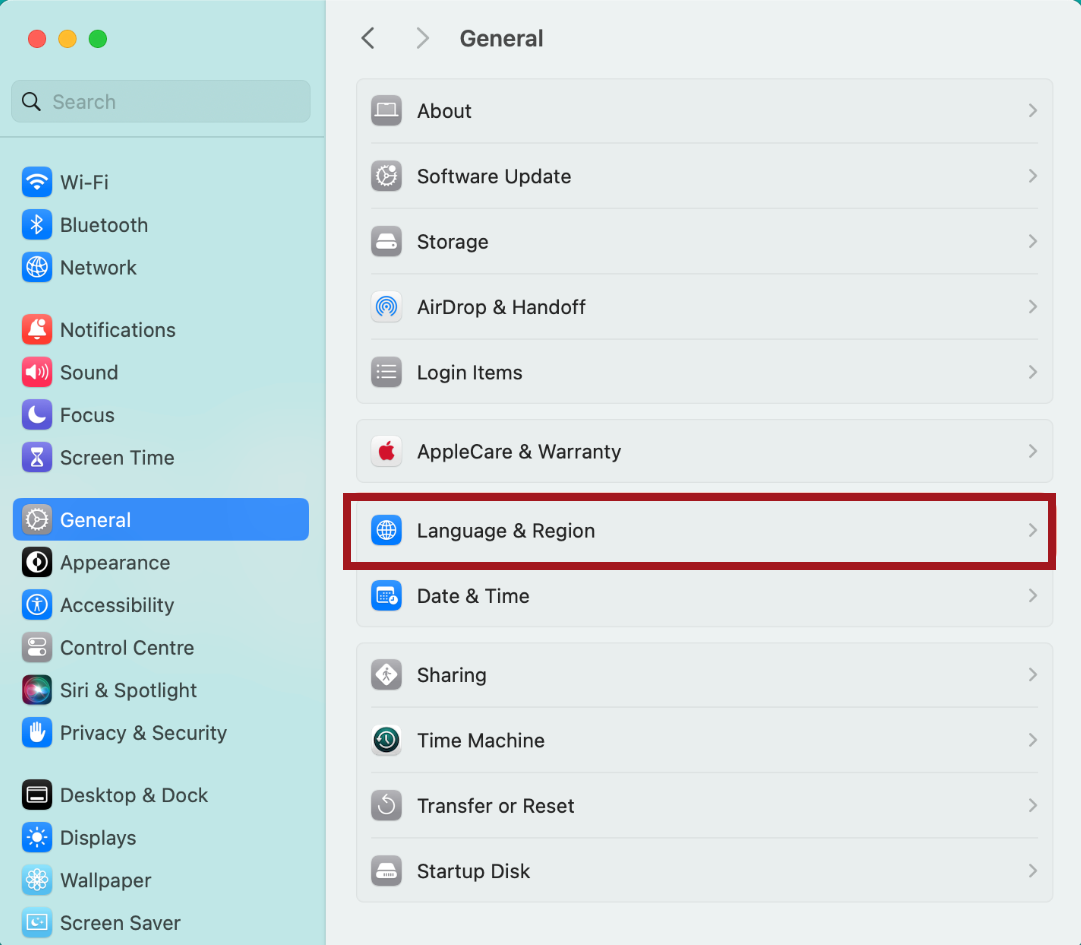This screenshot has height=945, width=1081.
Task: Click the Date & Time calendar icon
Action: (x=386, y=596)
